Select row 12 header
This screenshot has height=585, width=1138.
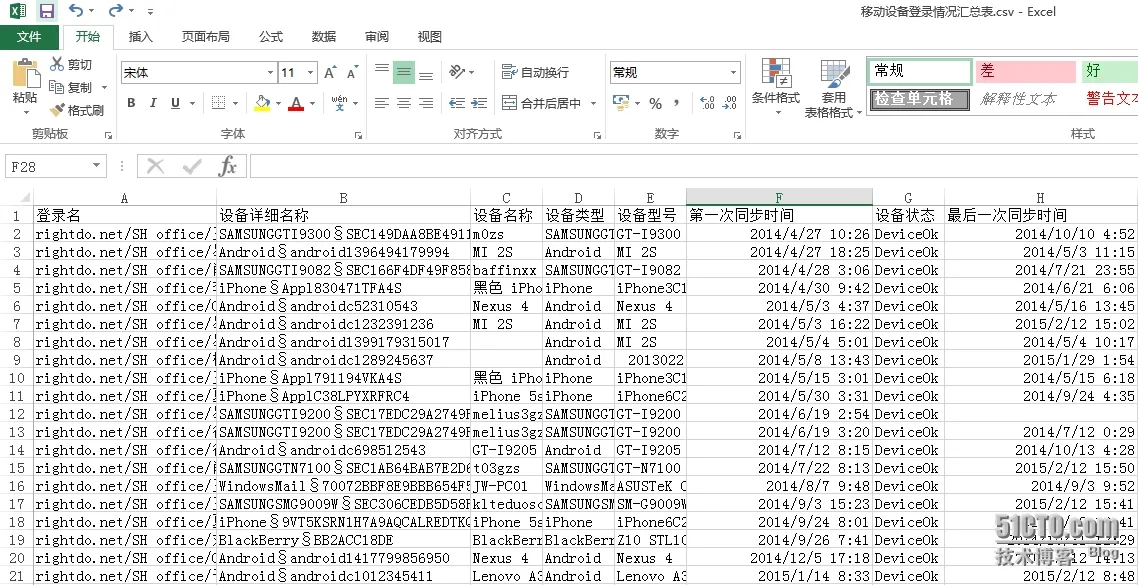click(x=17, y=414)
